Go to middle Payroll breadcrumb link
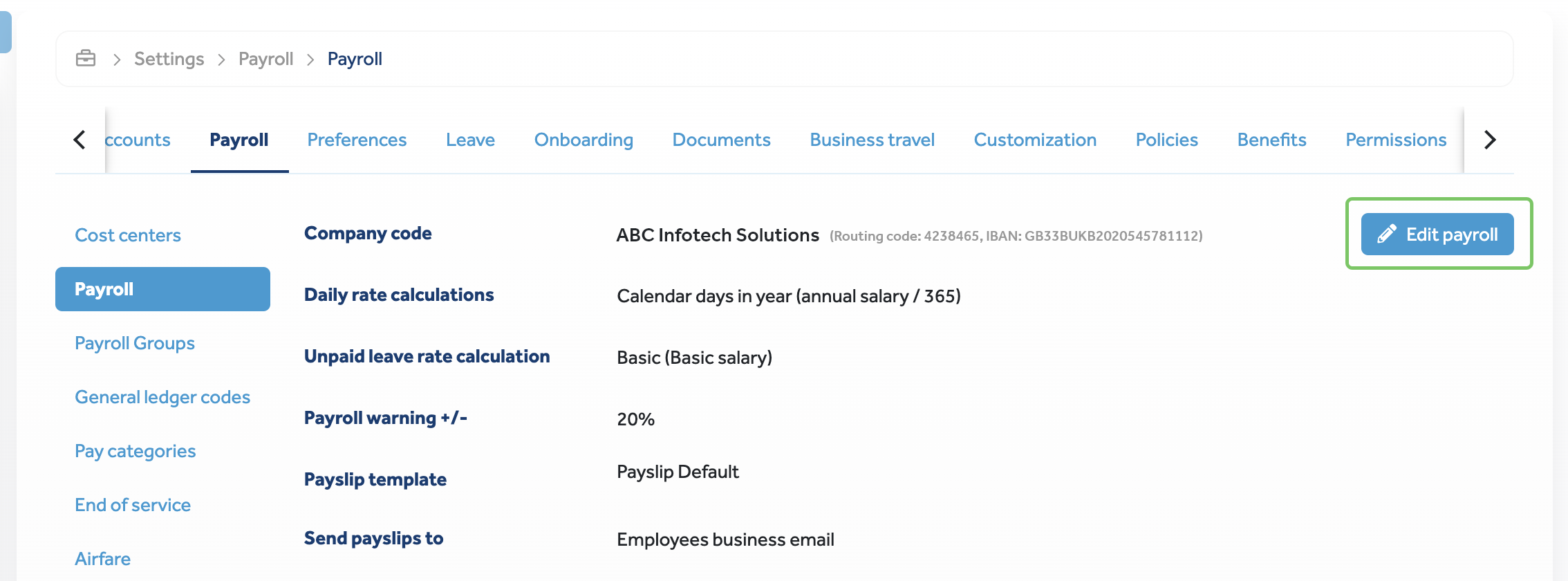Image resolution: width=1568 pixels, height=581 pixels. [x=265, y=59]
